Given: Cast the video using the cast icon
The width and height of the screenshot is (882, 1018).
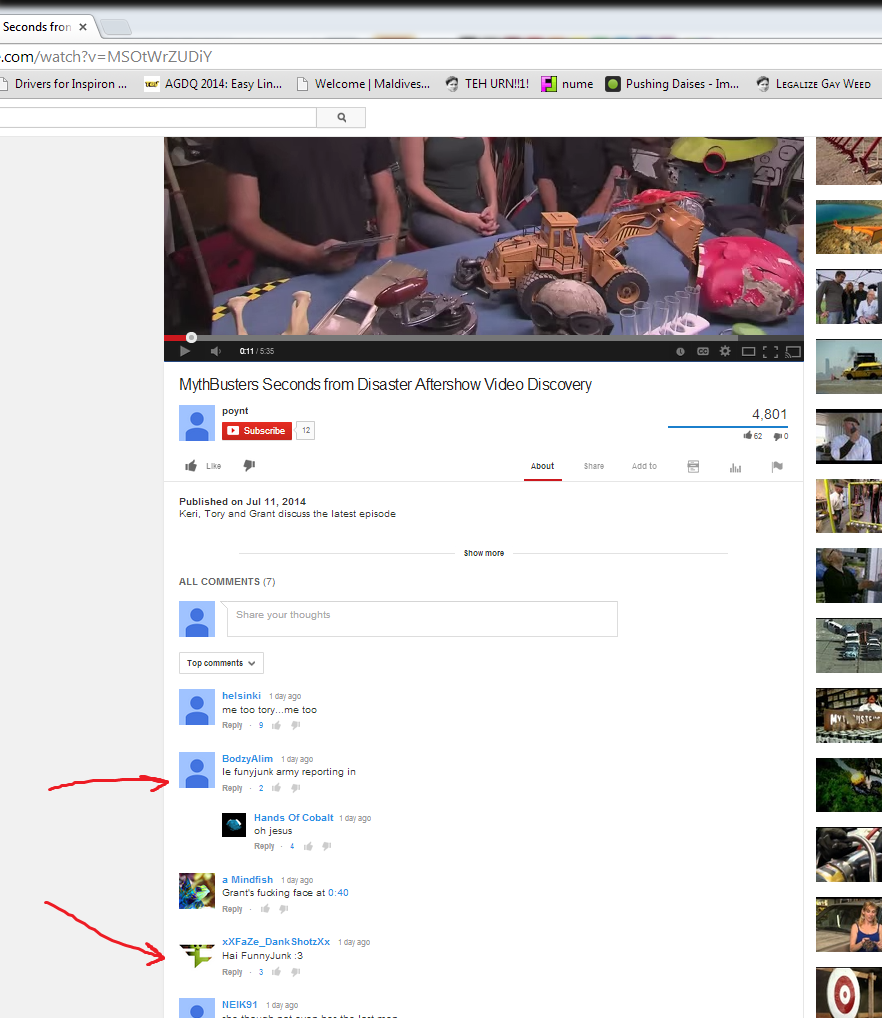Looking at the screenshot, I should point(792,351).
